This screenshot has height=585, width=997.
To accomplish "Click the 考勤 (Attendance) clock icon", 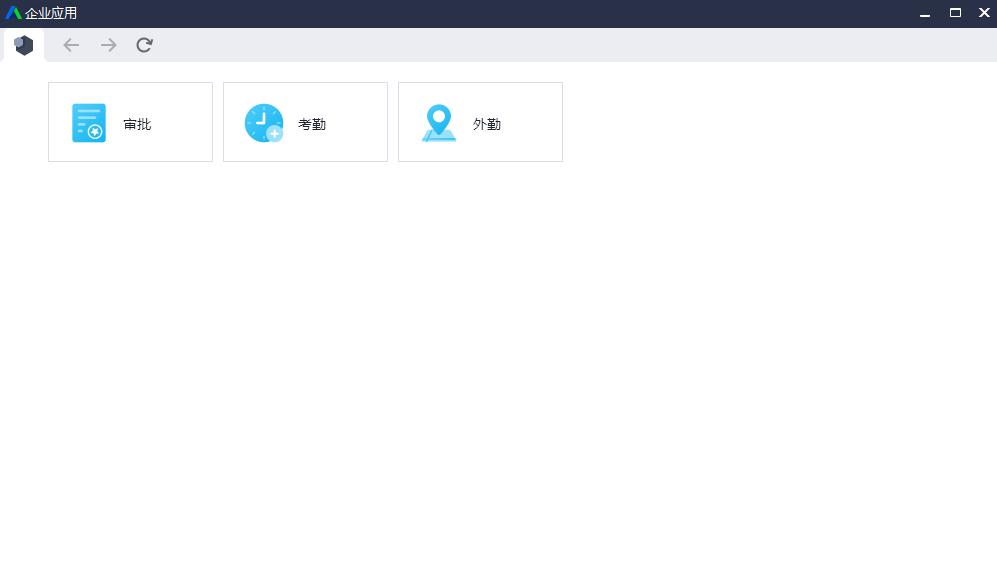I will coord(263,122).
